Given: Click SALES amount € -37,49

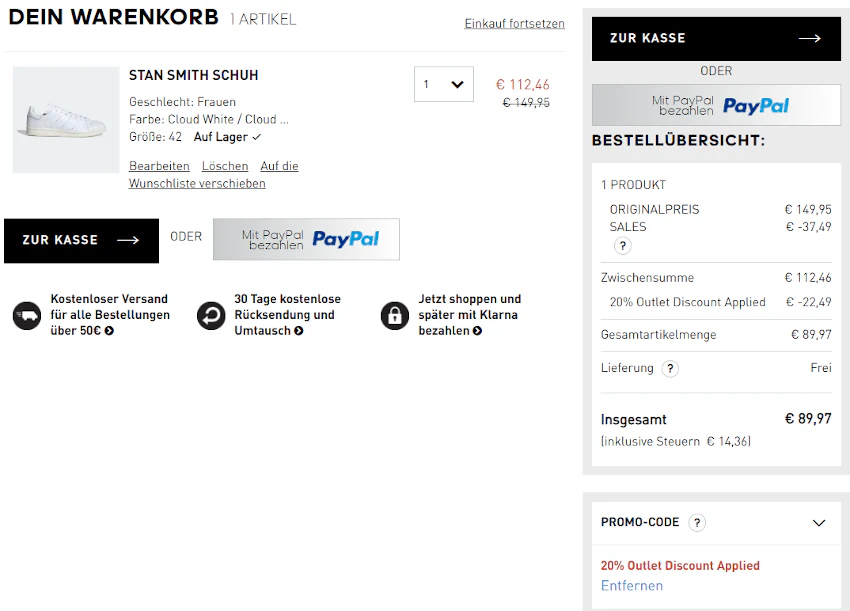Looking at the screenshot, I should pos(808,227).
